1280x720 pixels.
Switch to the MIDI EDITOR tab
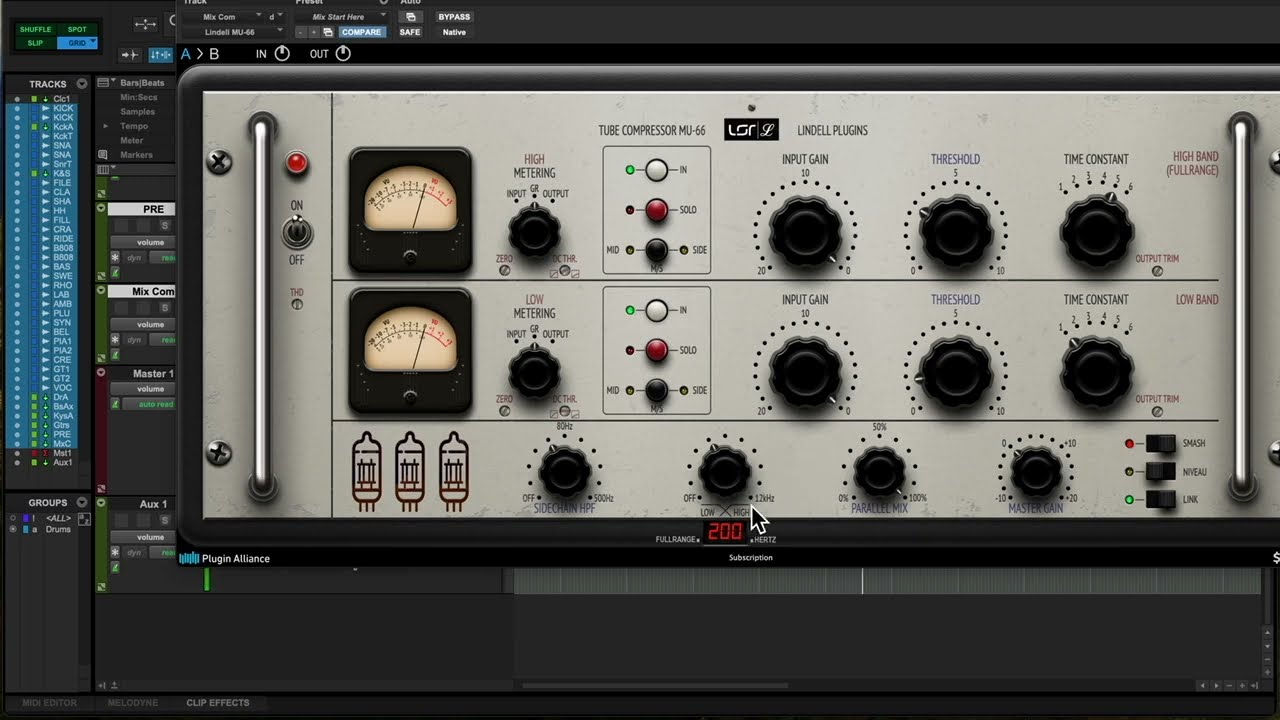[50, 703]
